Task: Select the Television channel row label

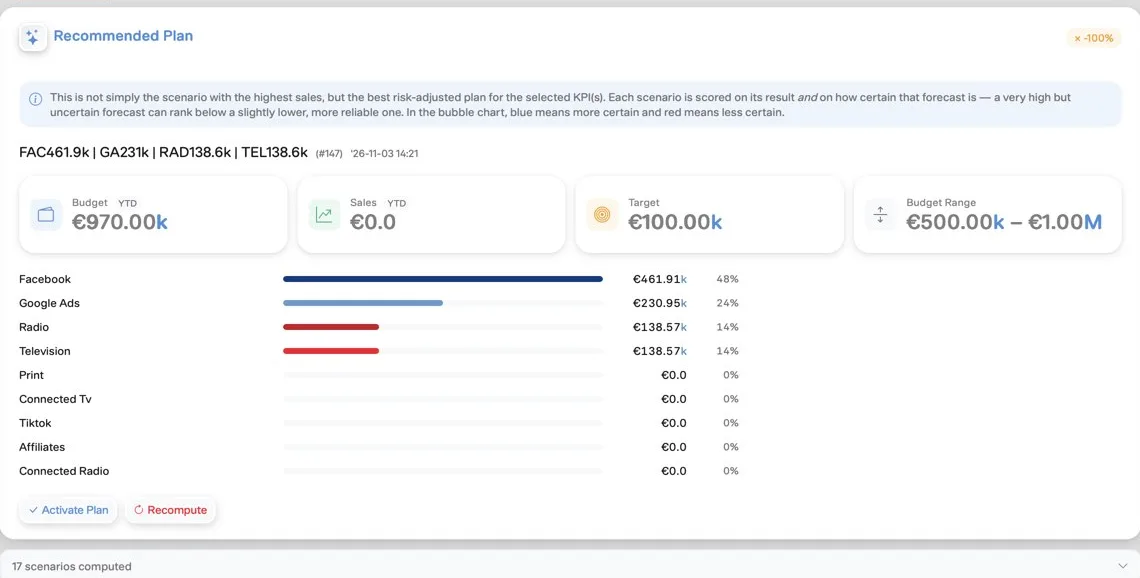Action: point(45,351)
